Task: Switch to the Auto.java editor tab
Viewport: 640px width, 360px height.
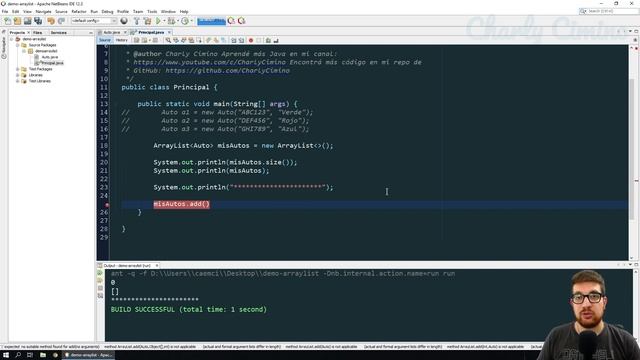Action: coord(111,32)
